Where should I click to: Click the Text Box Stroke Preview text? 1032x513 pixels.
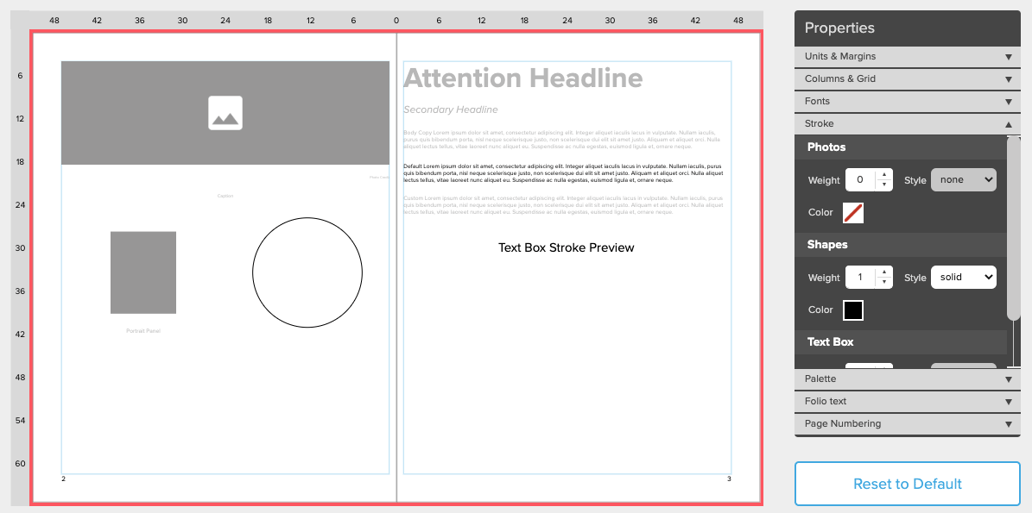566,248
